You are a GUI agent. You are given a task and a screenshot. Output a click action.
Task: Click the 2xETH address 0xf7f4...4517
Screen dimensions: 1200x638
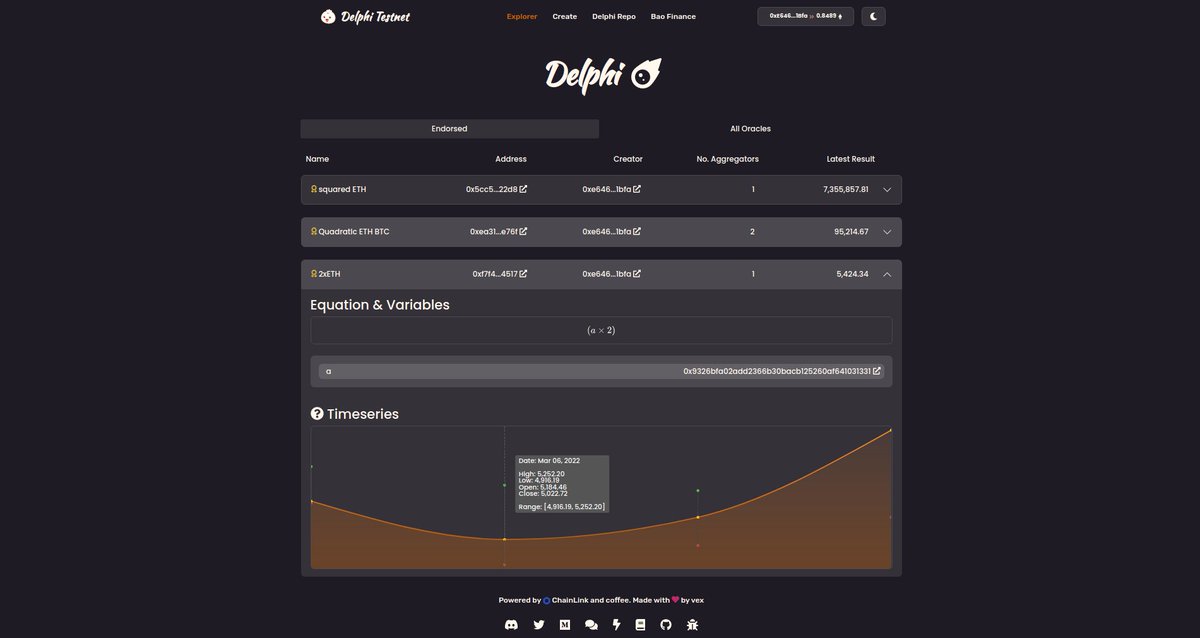tap(495, 273)
